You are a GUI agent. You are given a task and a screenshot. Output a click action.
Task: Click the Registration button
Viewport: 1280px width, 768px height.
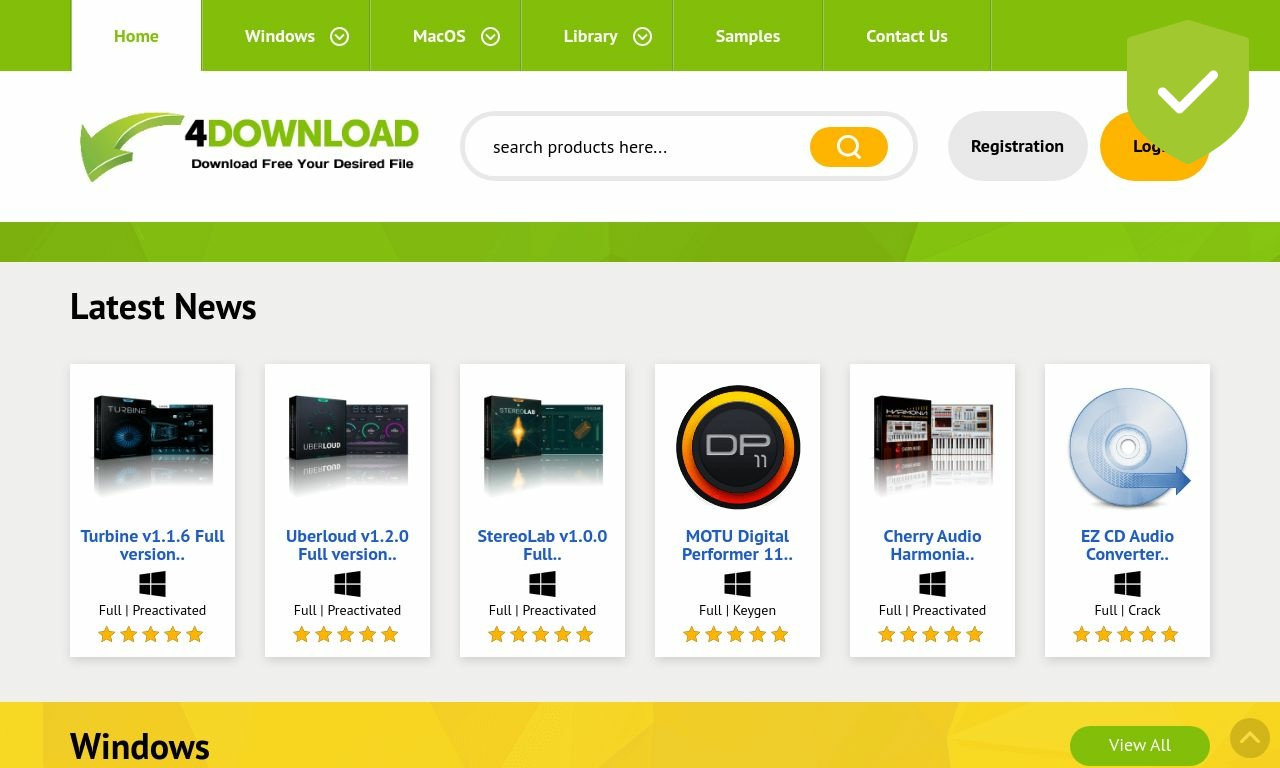(x=1017, y=146)
